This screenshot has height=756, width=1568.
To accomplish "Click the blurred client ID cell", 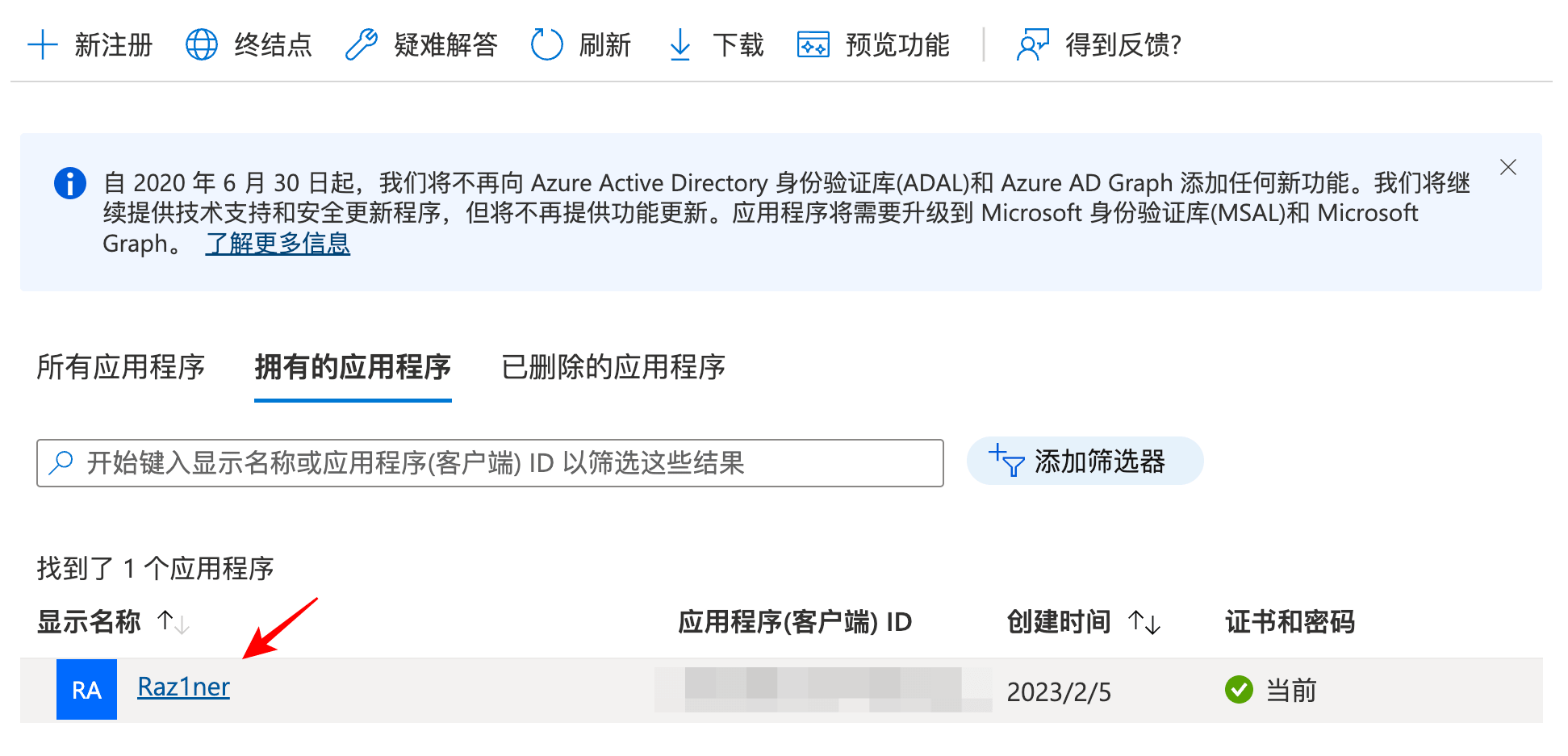I will pyautogui.click(x=823, y=690).
